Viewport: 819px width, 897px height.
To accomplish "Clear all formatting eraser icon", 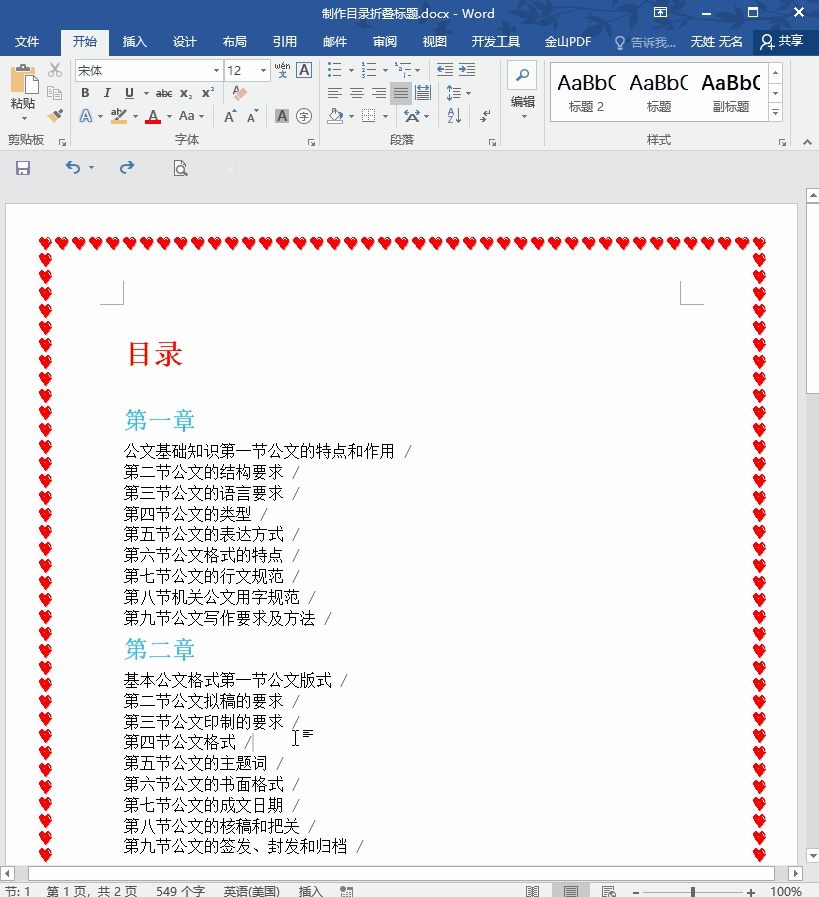I will [239, 93].
